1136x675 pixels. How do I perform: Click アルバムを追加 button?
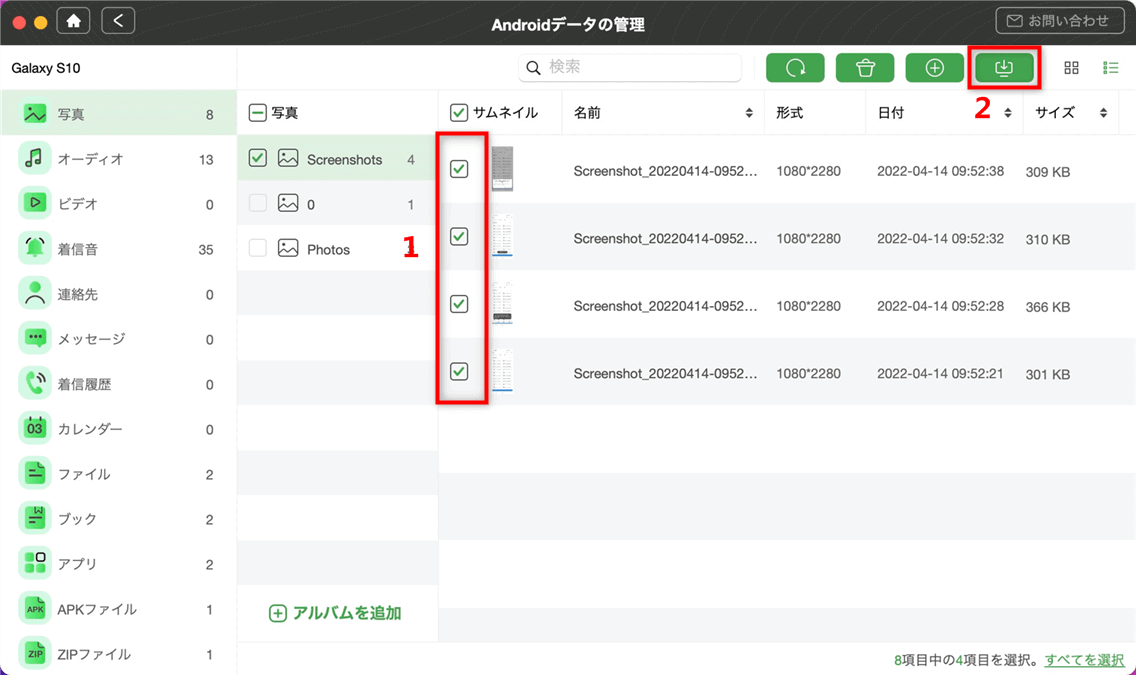tap(335, 613)
